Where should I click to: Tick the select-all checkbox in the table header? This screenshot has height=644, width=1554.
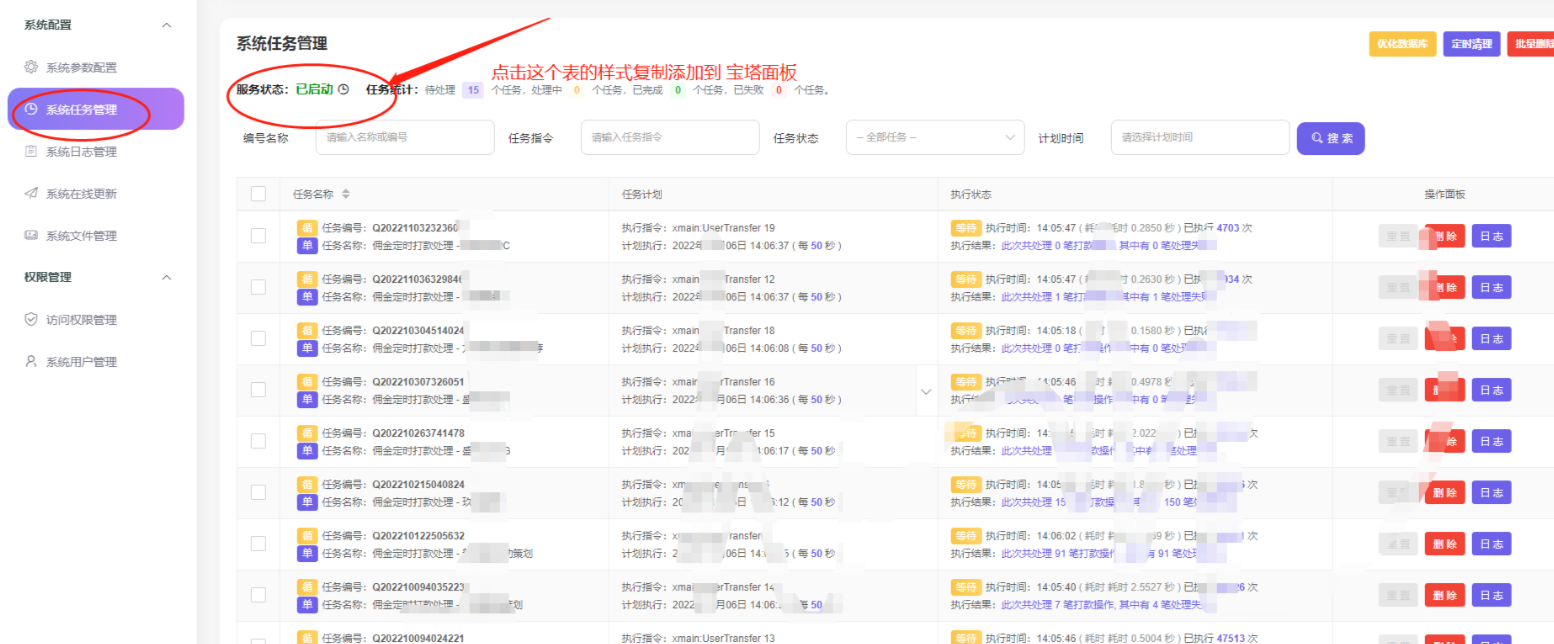[259, 194]
